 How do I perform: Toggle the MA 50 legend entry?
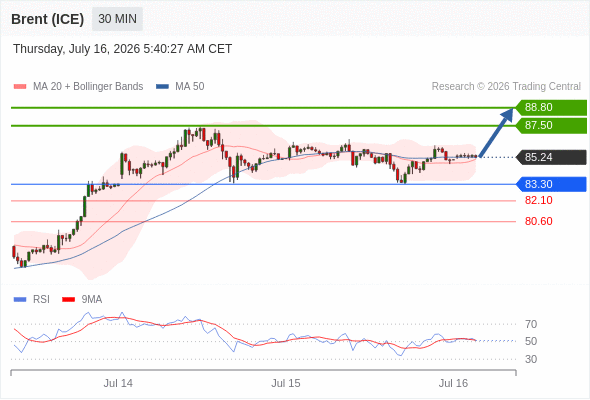pyautogui.click(x=180, y=87)
